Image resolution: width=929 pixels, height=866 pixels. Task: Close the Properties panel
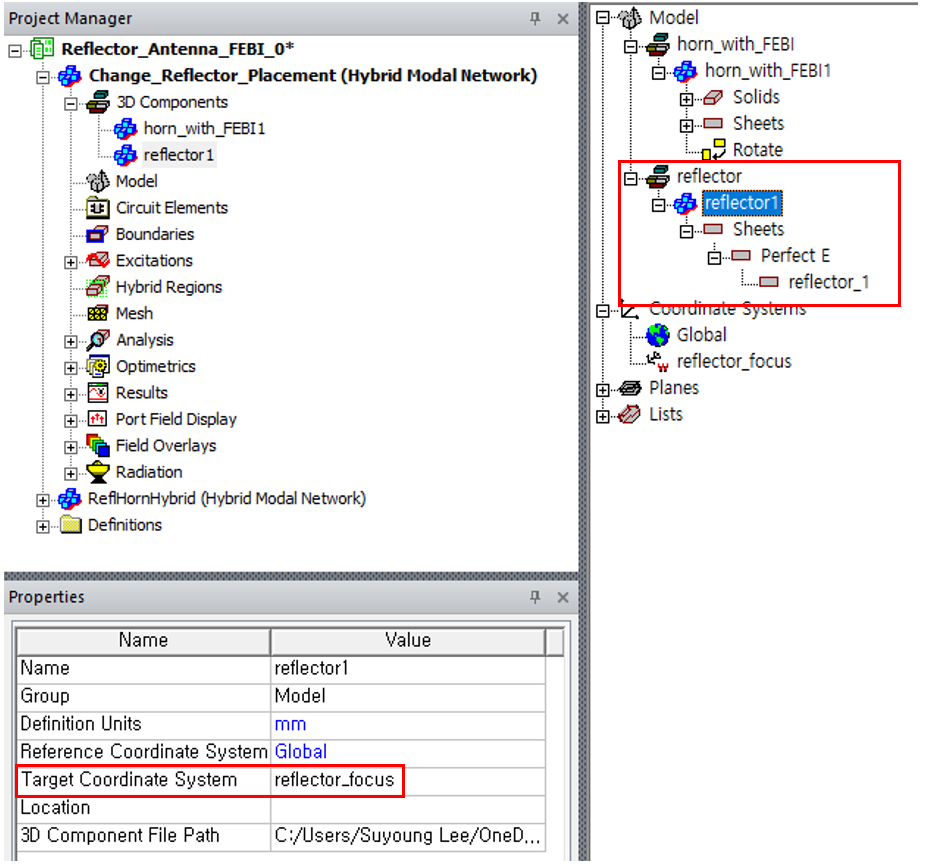tap(562, 598)
